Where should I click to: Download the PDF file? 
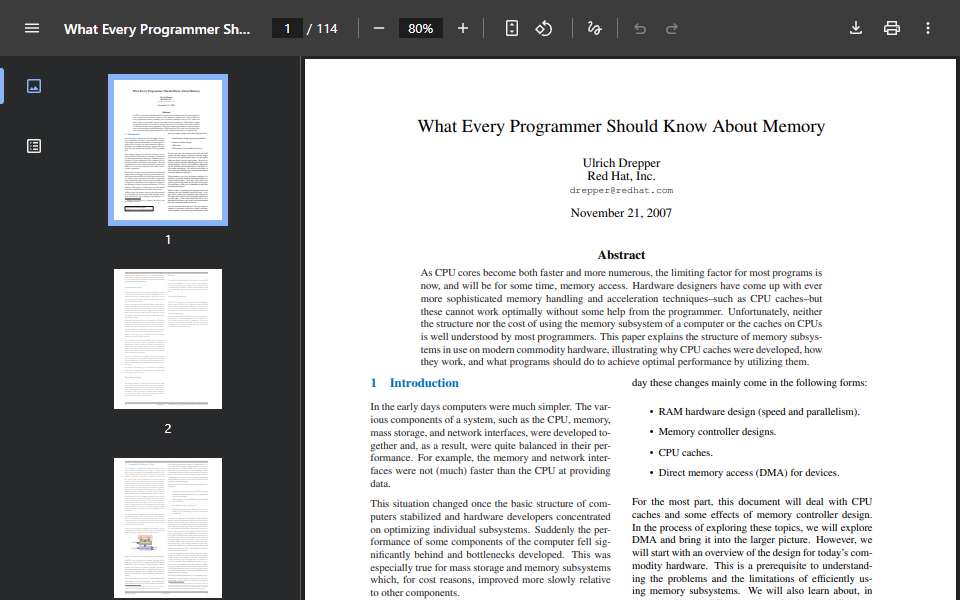[856, 28]
